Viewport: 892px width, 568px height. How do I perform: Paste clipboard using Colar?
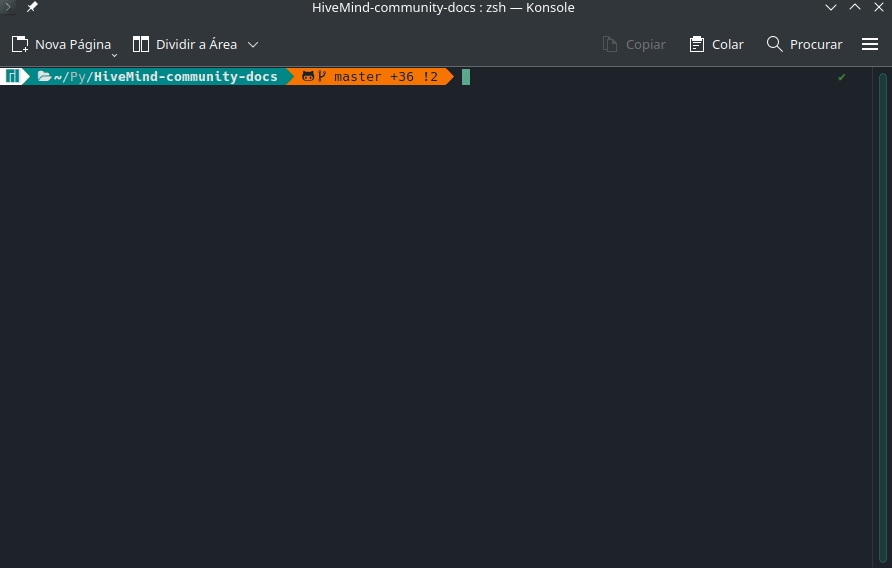(x=716, y=44)
